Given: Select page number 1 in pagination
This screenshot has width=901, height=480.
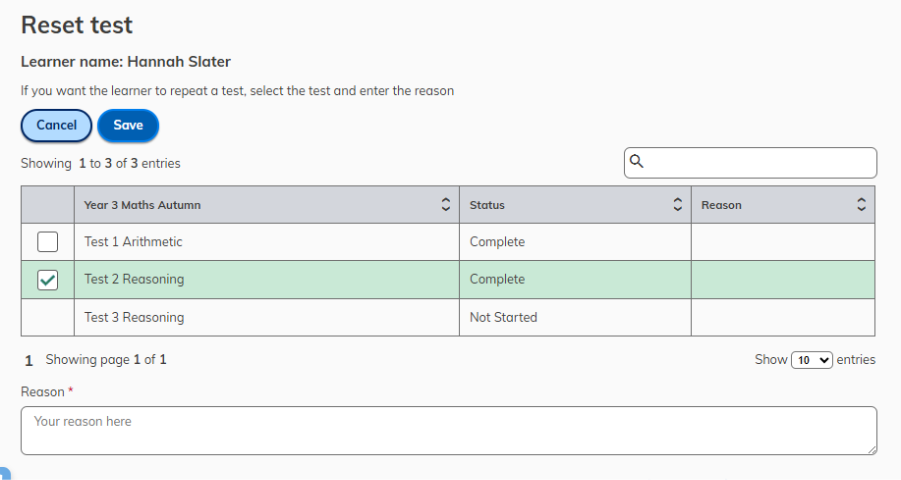Looking at the screenshot, I should coord(29,361).
